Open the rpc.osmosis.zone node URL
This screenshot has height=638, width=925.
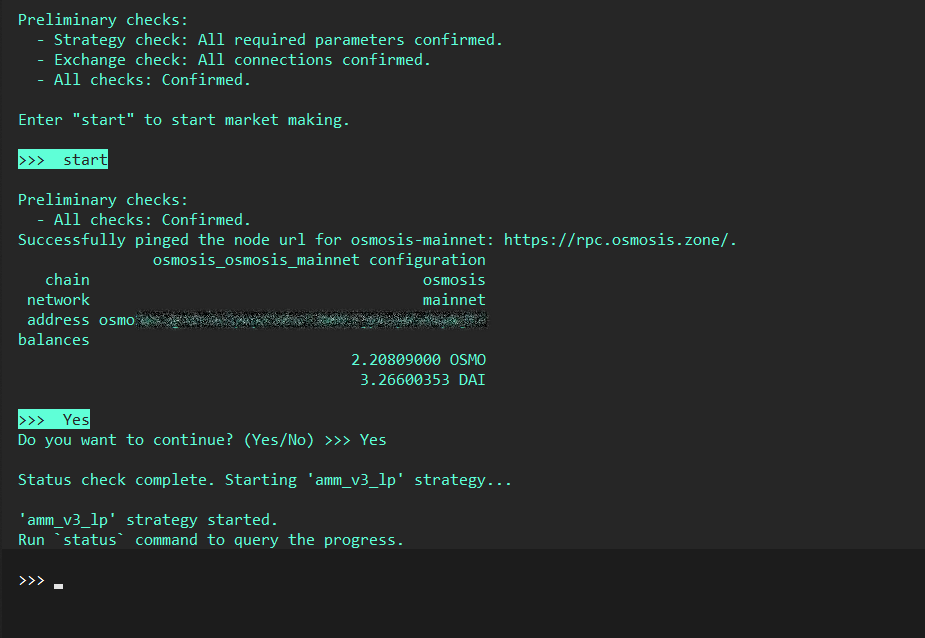coord(619,240)
